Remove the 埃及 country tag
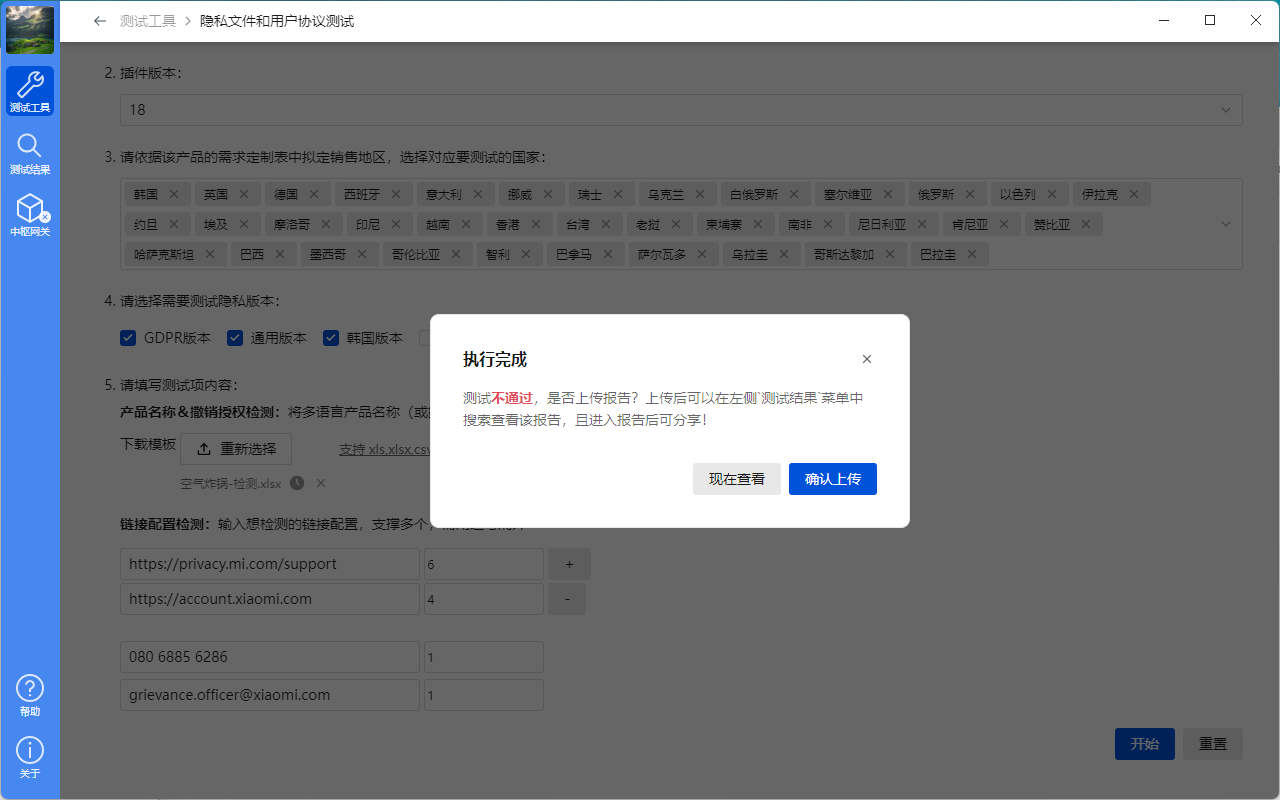 (244, 225)
